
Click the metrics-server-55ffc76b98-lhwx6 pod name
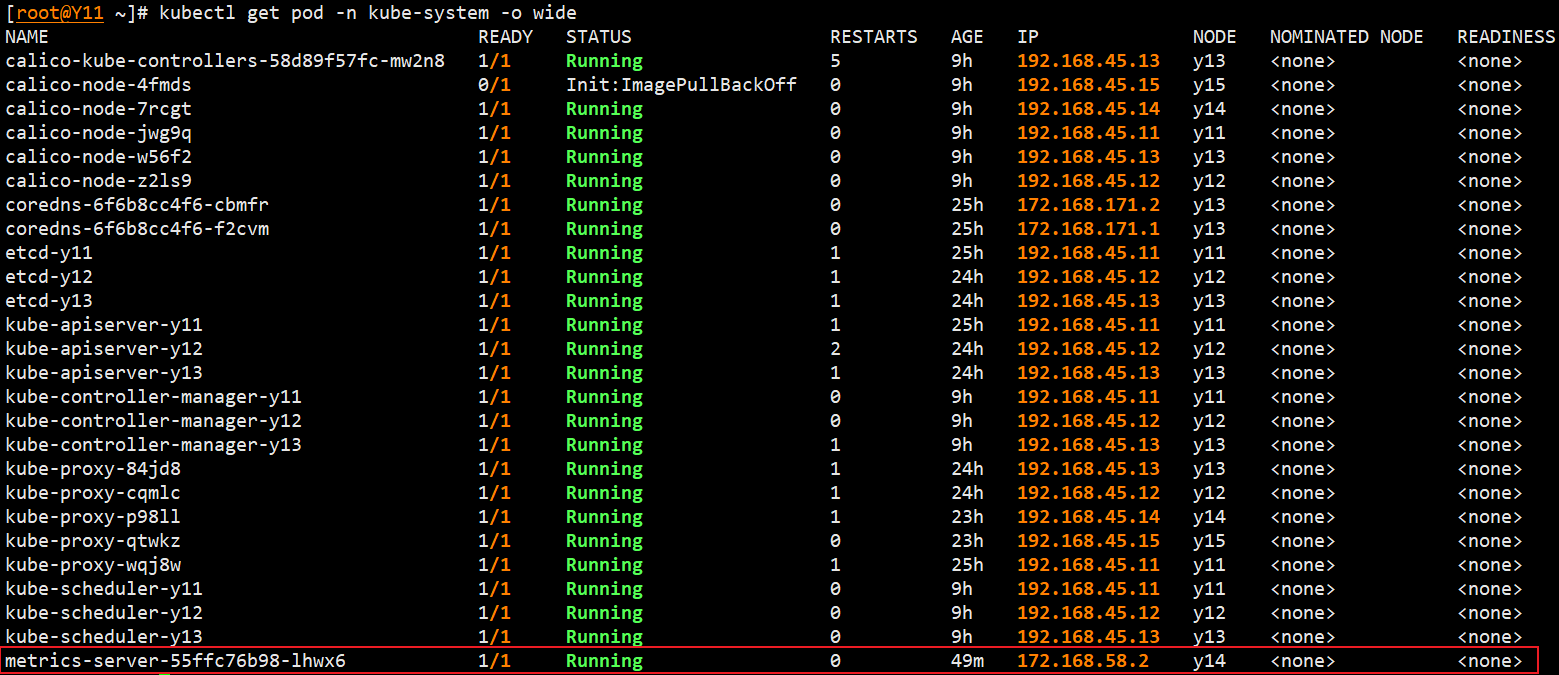pyautogui.click(x=176, y=661)
